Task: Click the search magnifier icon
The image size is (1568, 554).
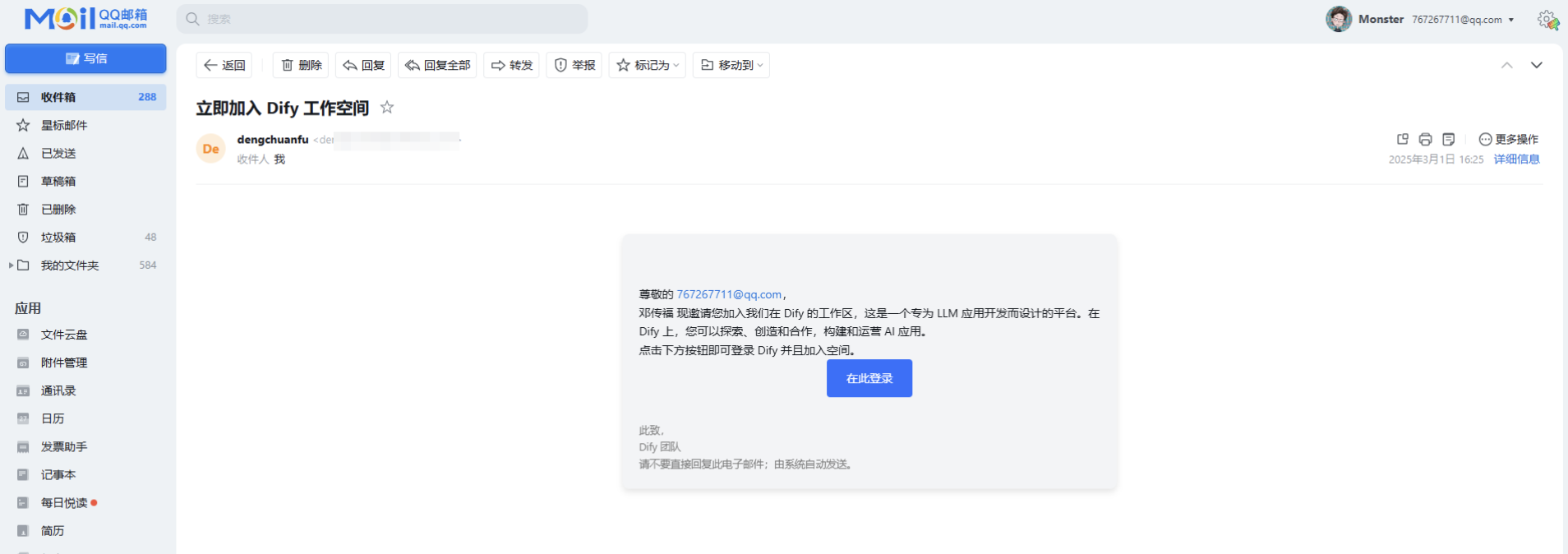Action: click(193, 19)
